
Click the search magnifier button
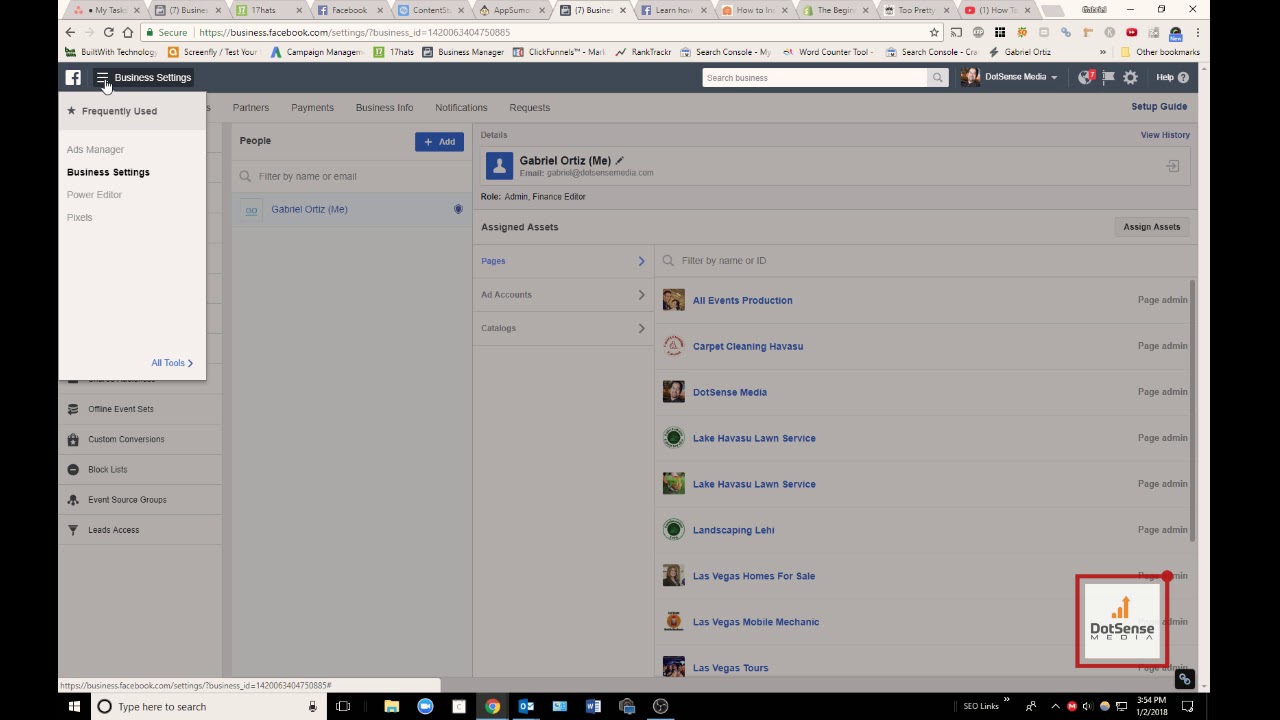[937, 77]
